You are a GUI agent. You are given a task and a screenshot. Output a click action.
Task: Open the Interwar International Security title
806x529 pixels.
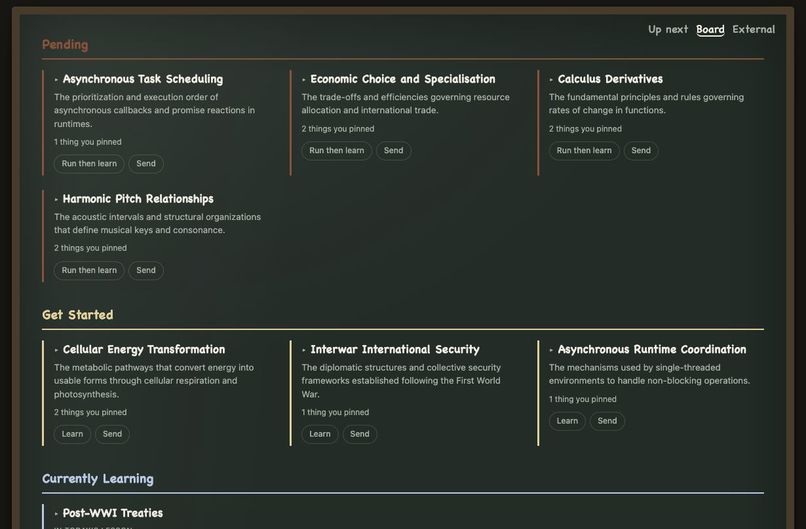(395, 350)
